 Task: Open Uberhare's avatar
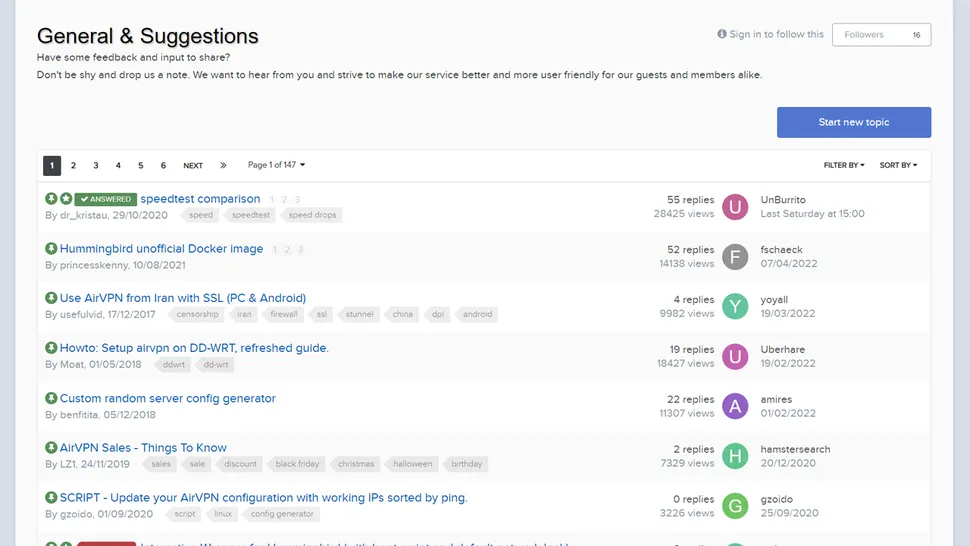pos(735,356)
